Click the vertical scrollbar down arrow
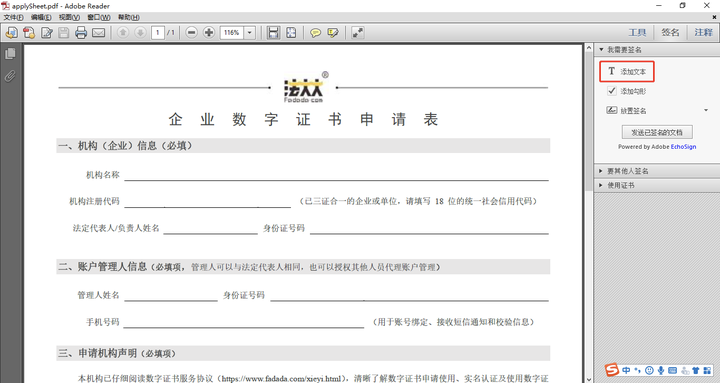Screen dimensions: 720x383 588,379
